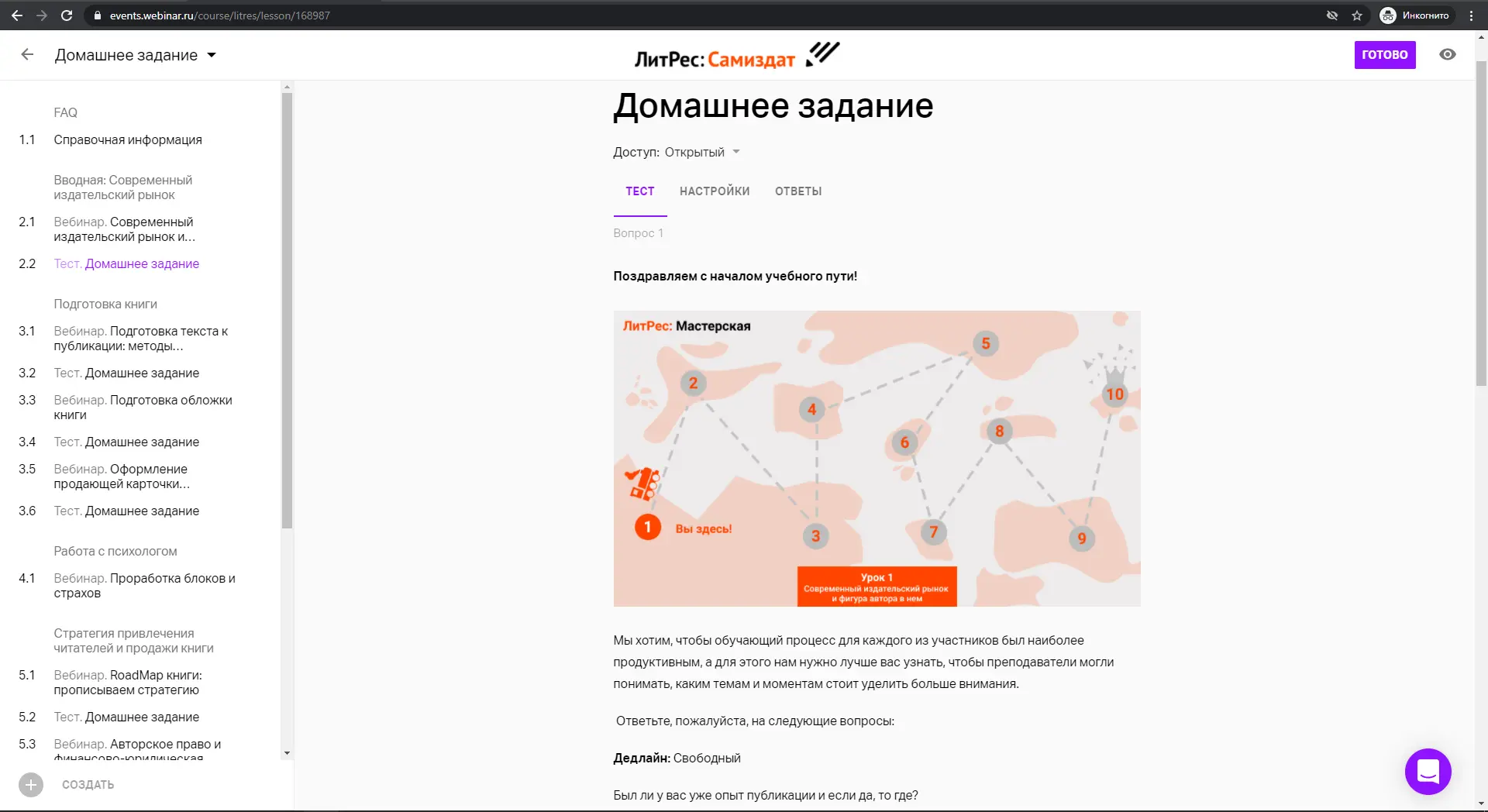
Task: Click the preview eye icon
Action: click(1447, 54)
